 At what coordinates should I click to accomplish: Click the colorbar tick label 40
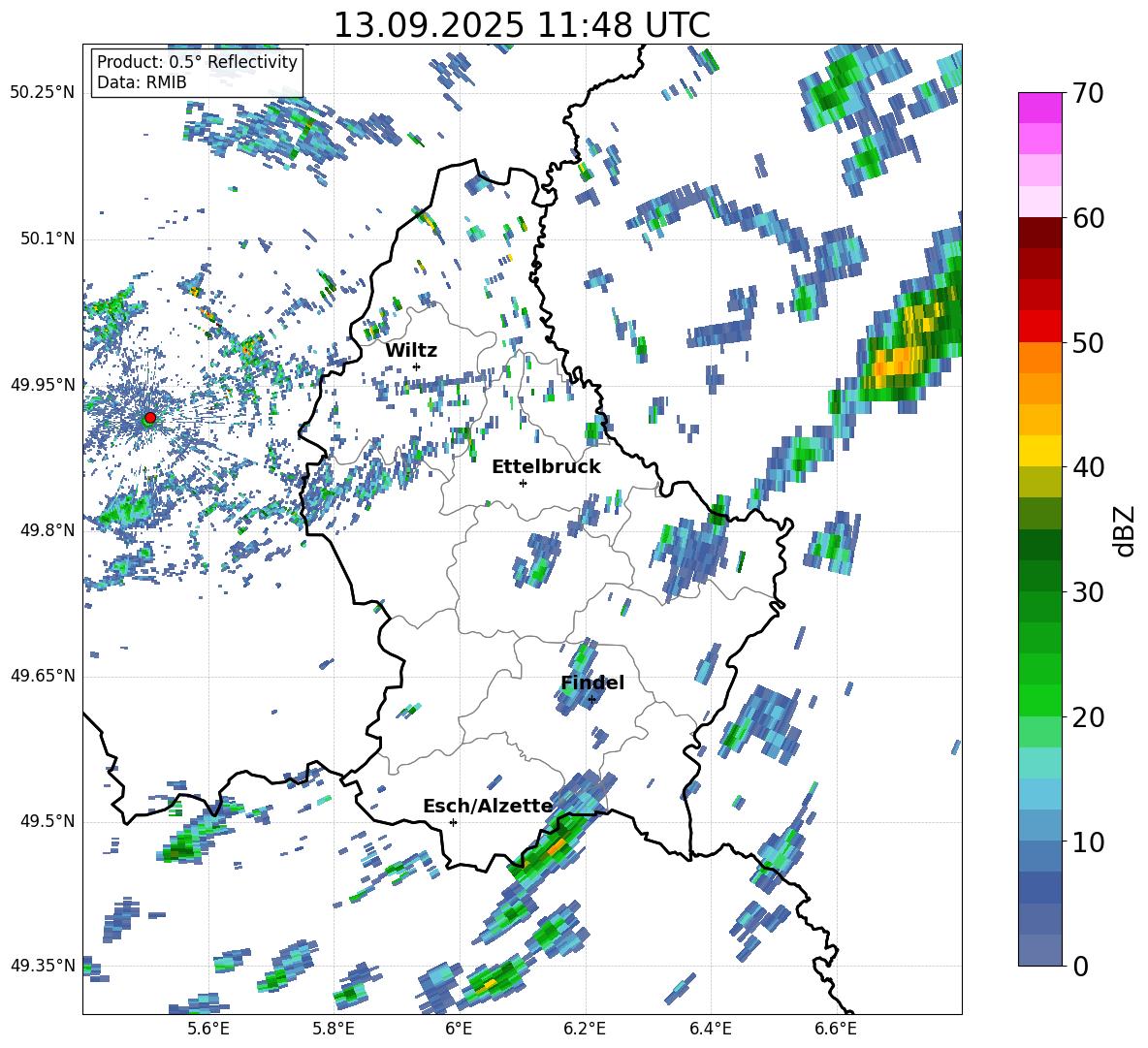point(1088,467)
